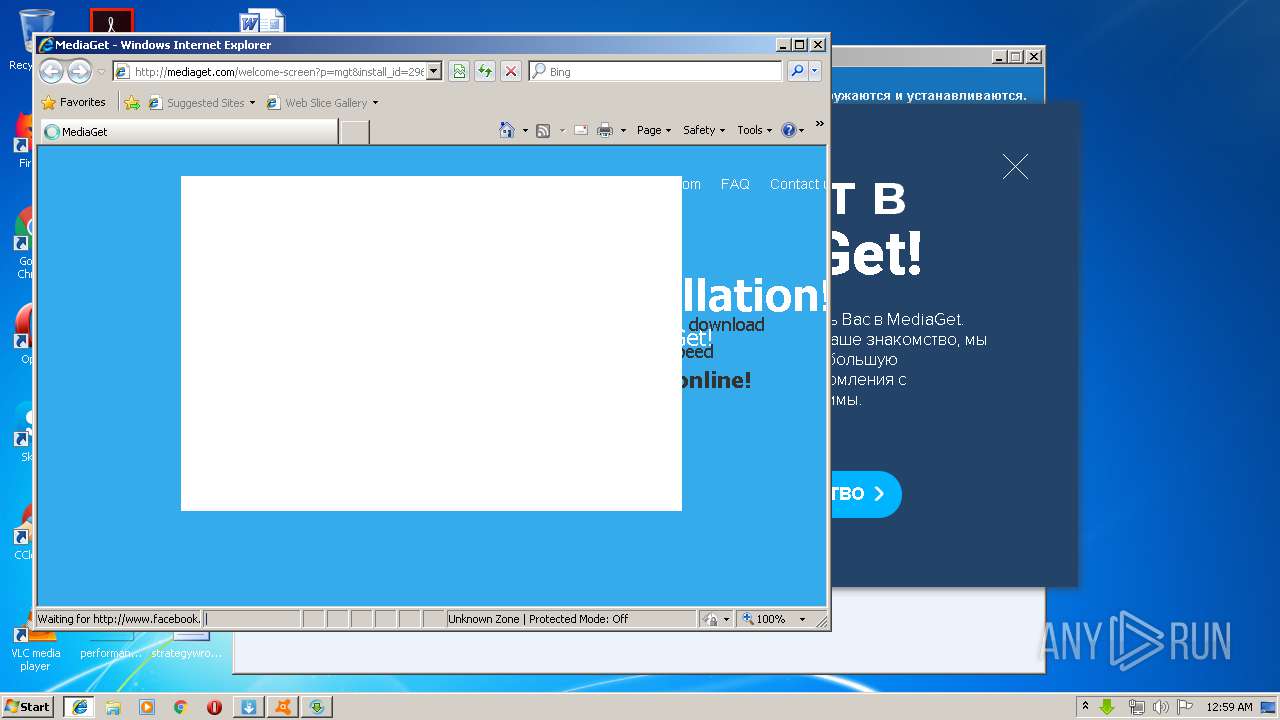Open the volume speaker tray icon
This screenshot has height=720, width=1280.
(1160, 706)
